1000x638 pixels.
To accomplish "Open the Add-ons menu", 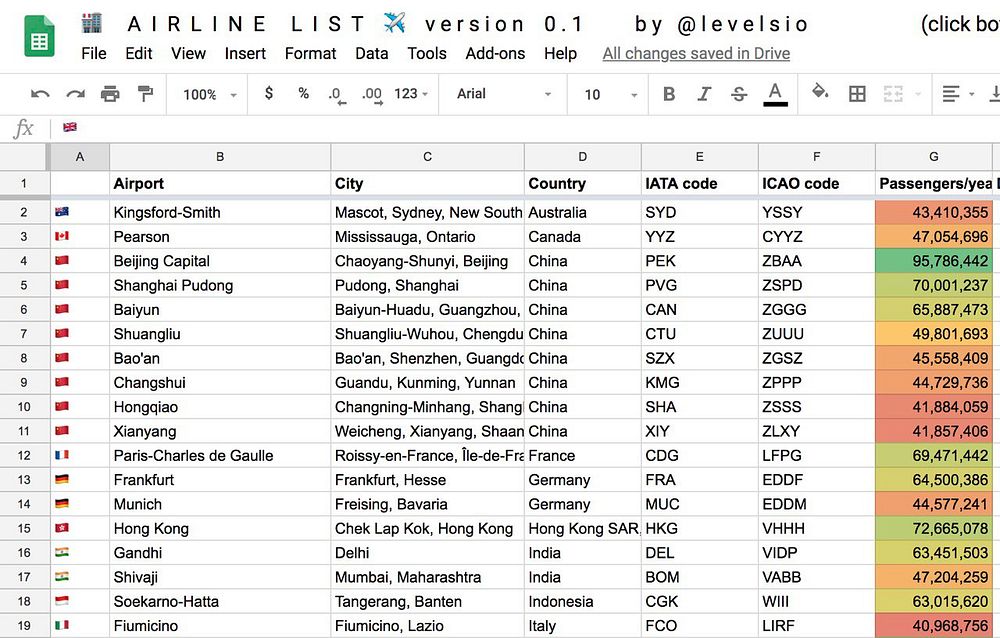I will [x=495, y=54].
